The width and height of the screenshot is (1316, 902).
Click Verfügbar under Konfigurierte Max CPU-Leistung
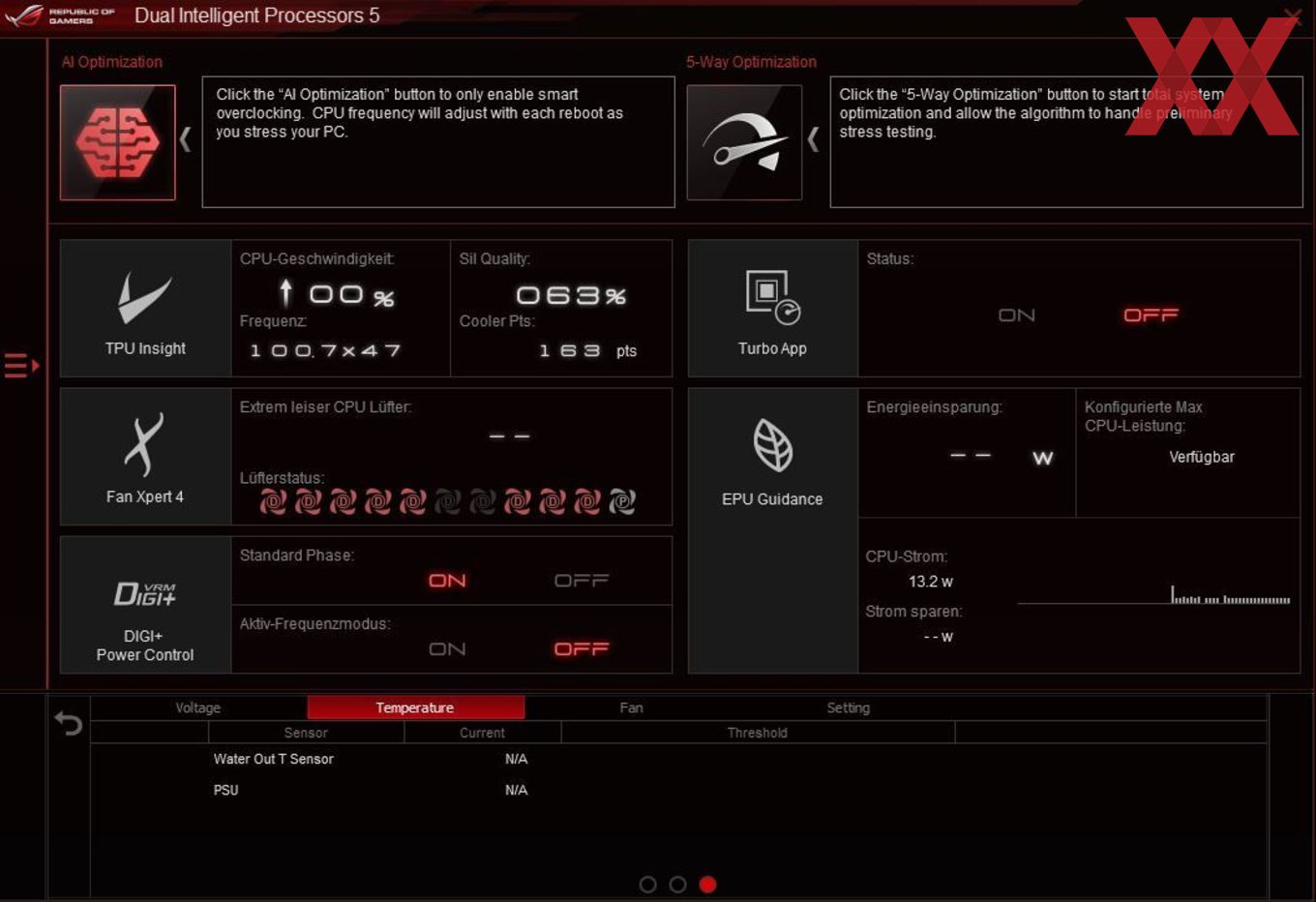pyautogui.click(x=1202, y=457)
